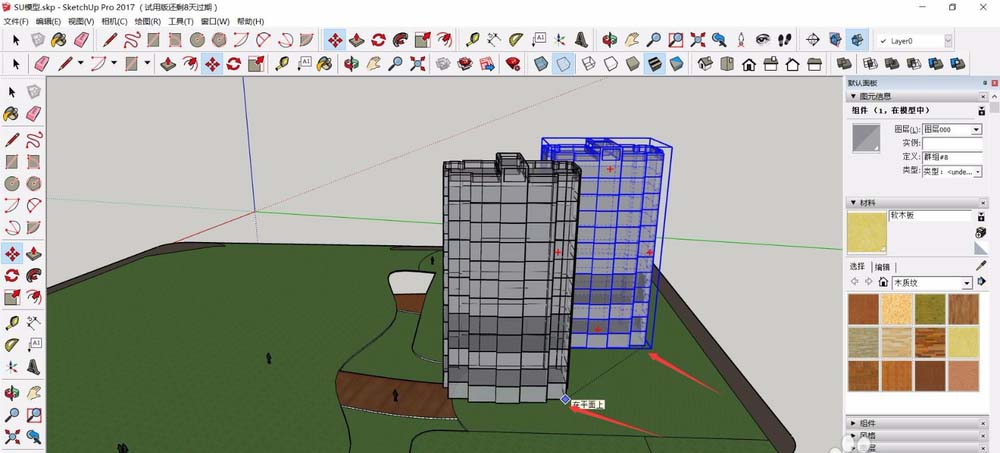Screen dimensions: 1000x453
Task: Click the Paint Bucket in left toolbar
Action: [11, 114]
